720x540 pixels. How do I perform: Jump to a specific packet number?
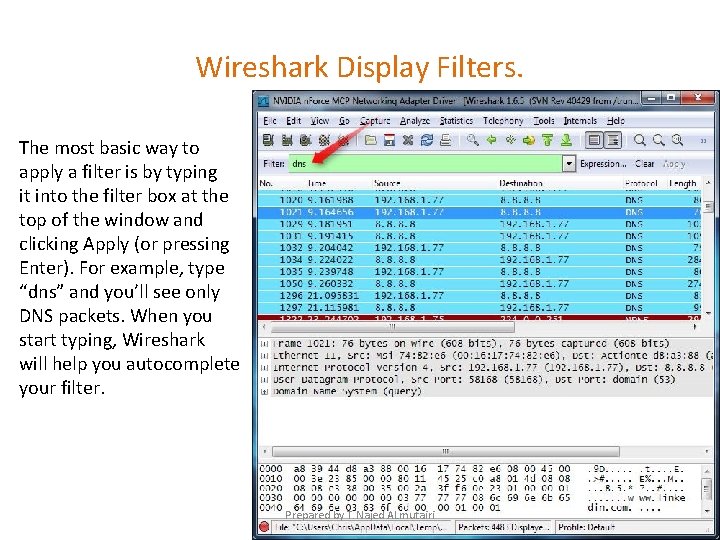click(x=529, y=140)
